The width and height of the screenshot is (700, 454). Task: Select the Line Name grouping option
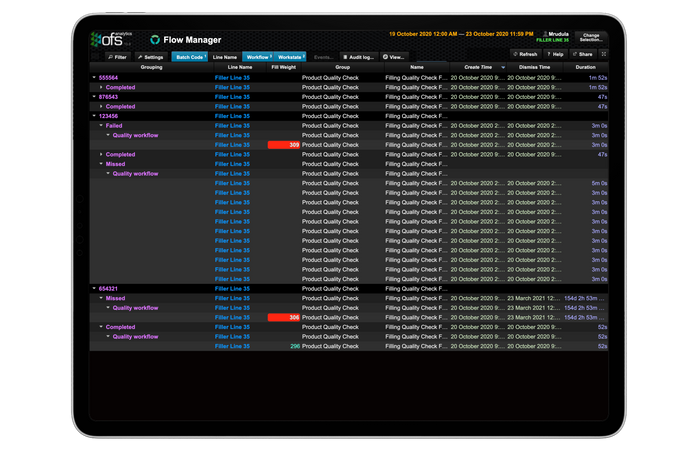click(224, 57)
